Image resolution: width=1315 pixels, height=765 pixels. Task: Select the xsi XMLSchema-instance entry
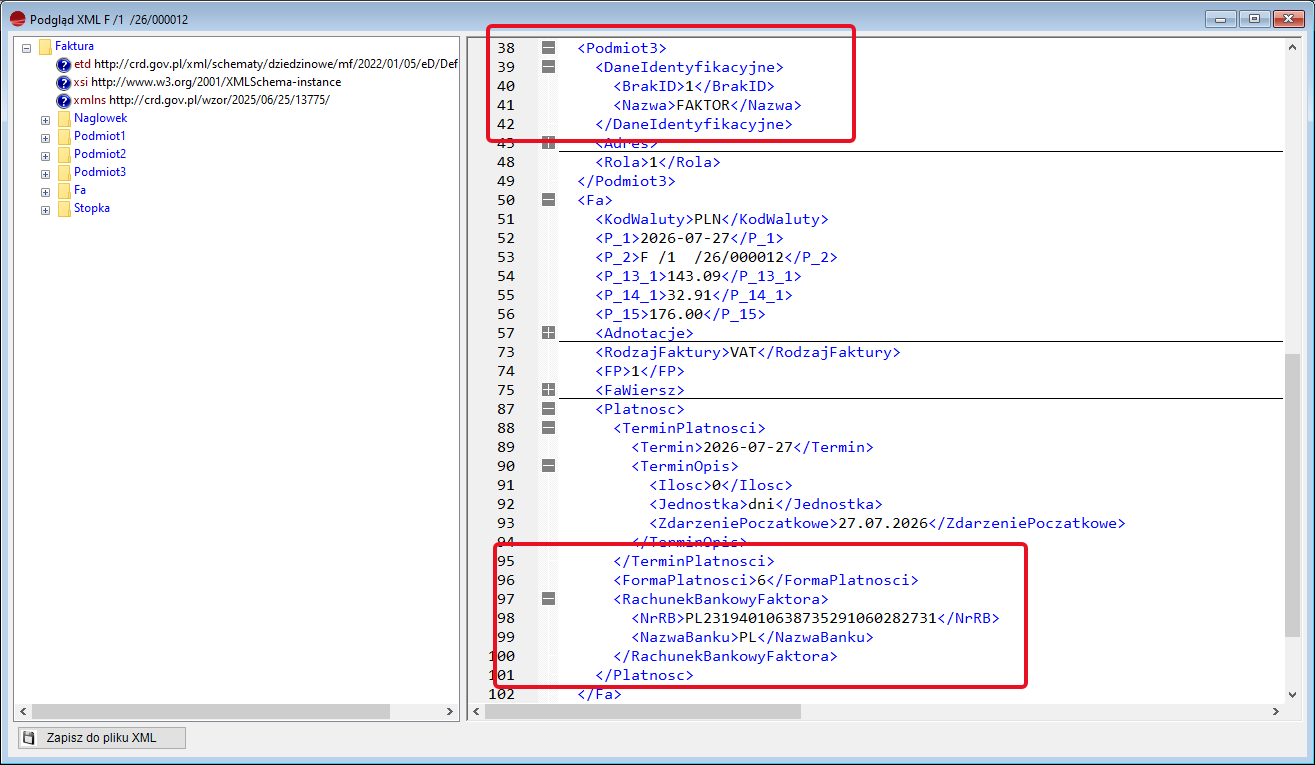pos(207,82)
